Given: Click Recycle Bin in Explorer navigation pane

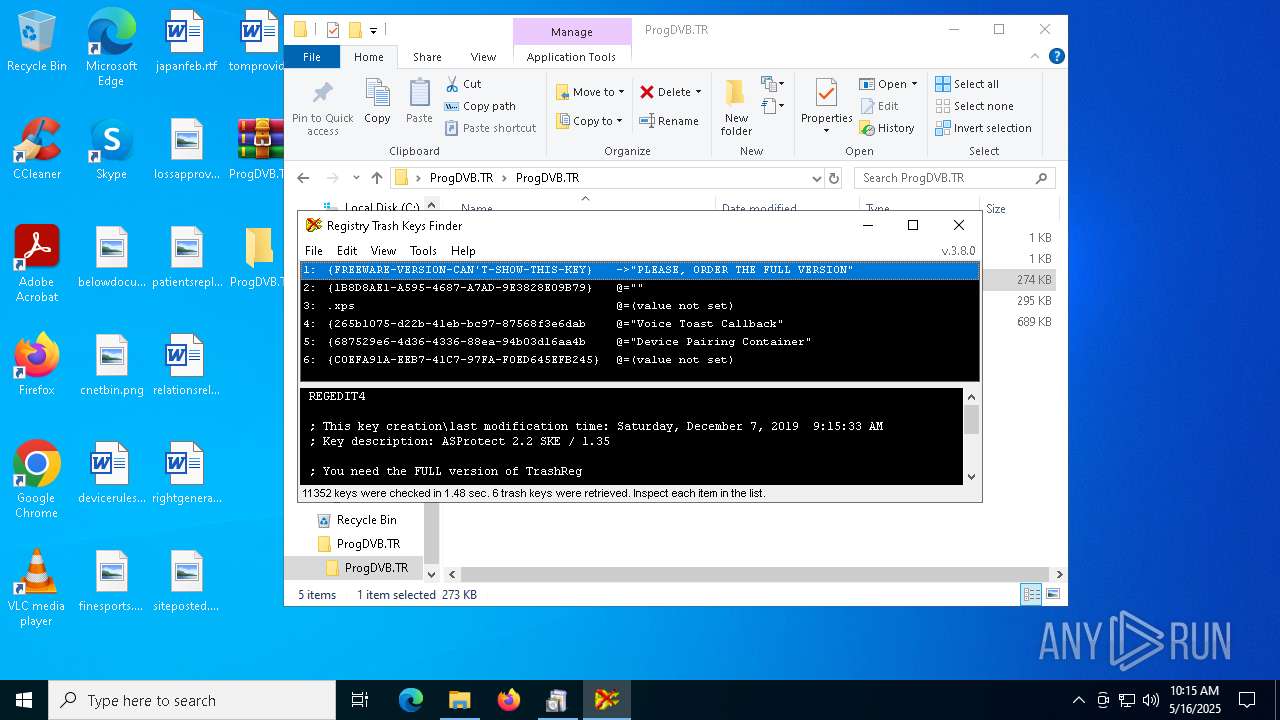Looking at the screenshot, I should click(x=366, y=520).
